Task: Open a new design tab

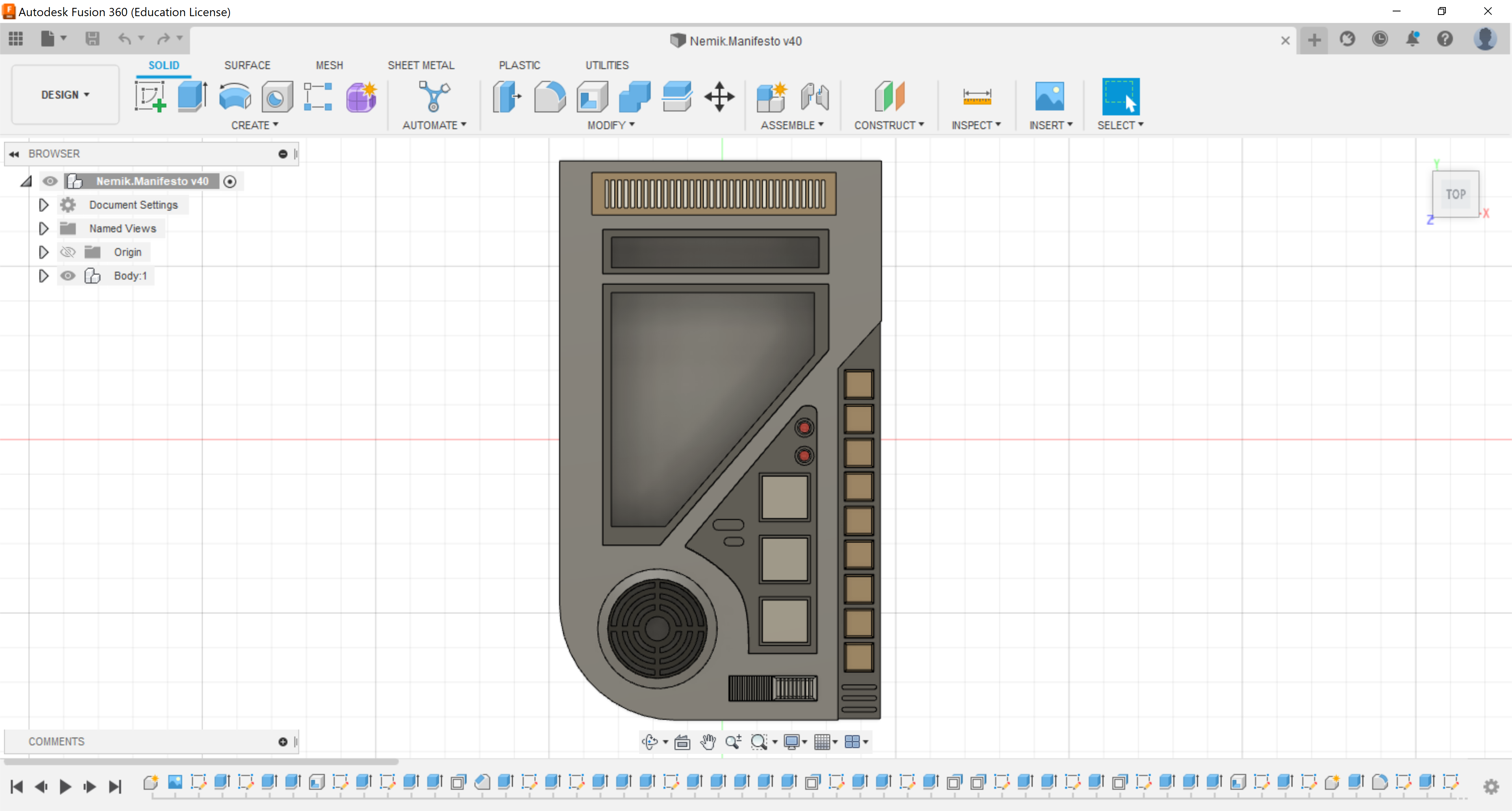Action: pos(1314,40)
